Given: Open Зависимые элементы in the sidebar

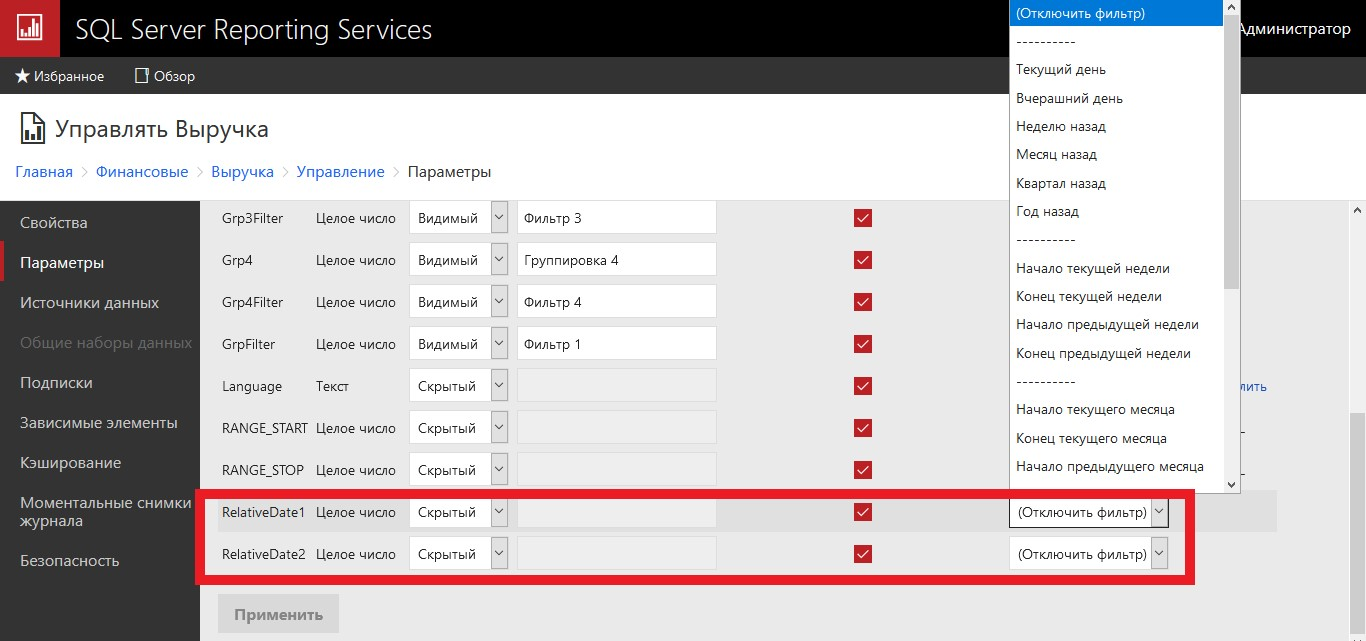Looking at the screenshot, I should click(x=100, y=422).
